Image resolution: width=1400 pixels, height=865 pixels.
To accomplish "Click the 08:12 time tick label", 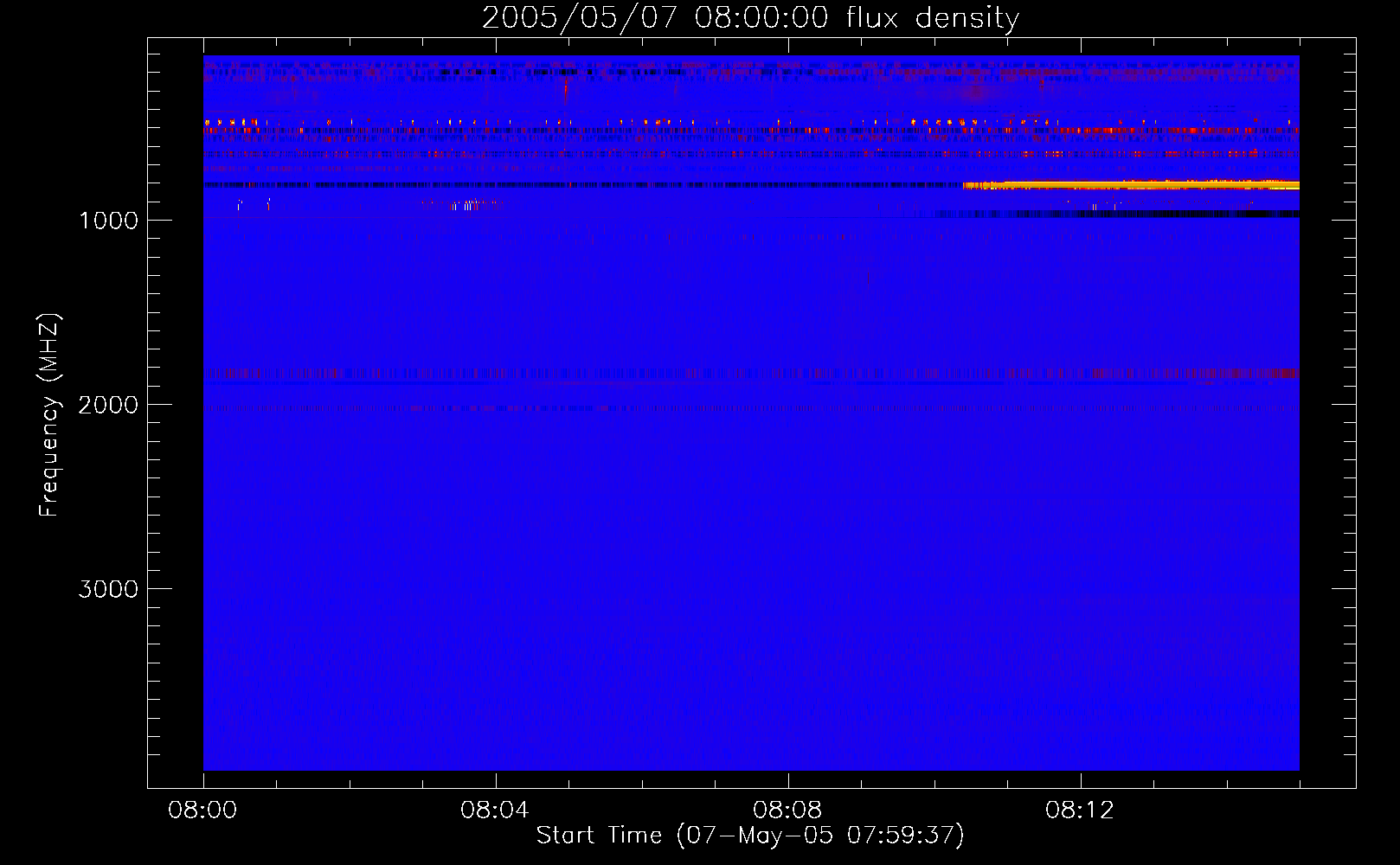I will pyautogui.click(x=1080, y=811).
